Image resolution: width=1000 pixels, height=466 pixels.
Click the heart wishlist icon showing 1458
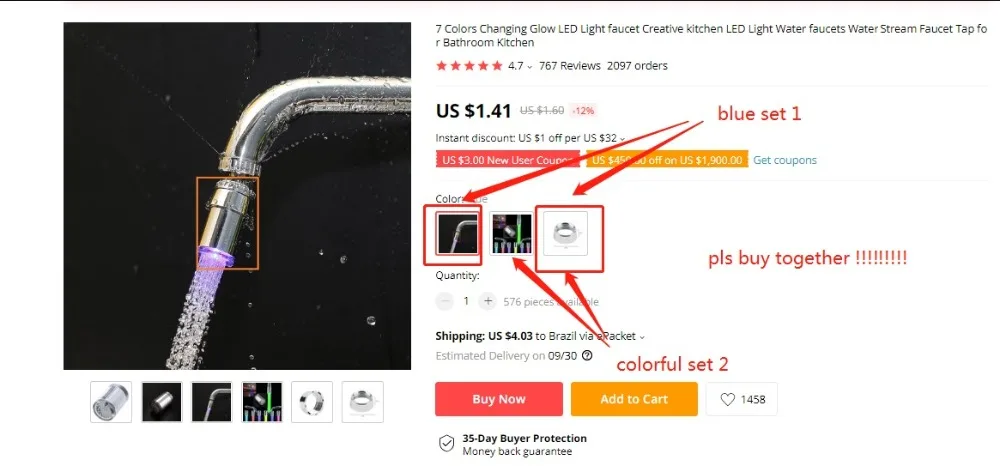click(728, 400)
